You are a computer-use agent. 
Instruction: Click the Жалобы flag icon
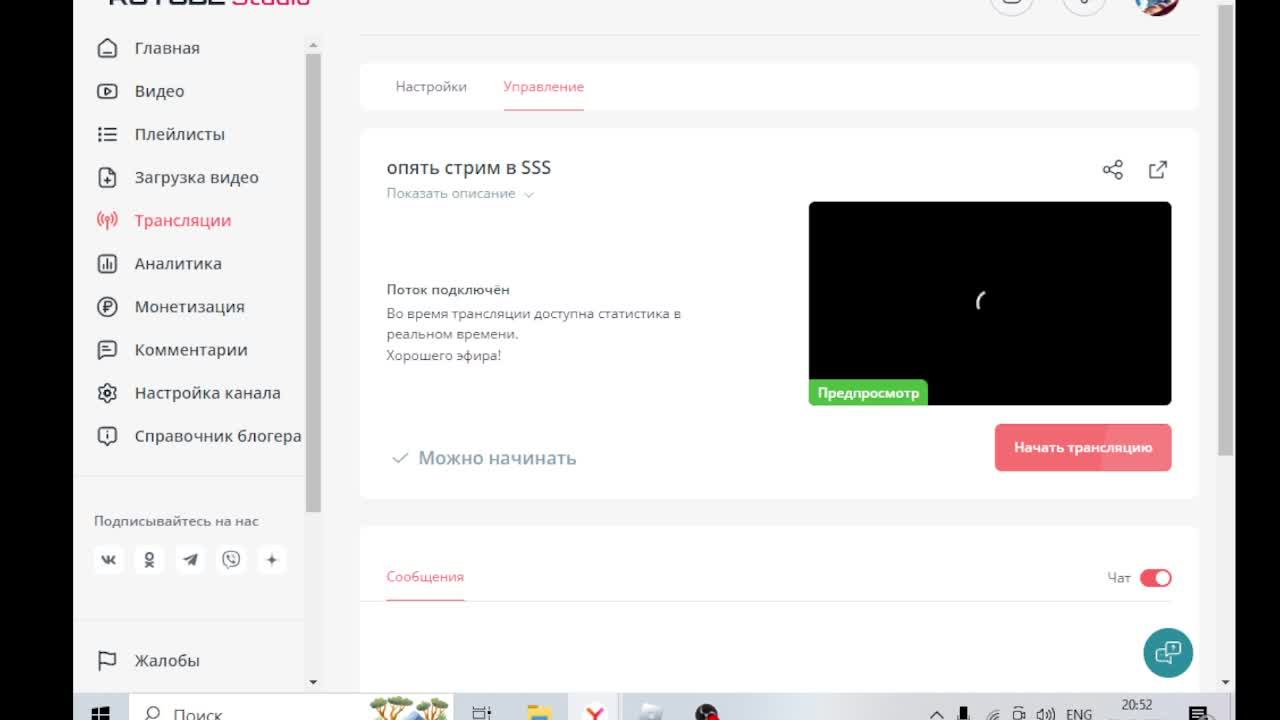pyautogui.click(x=107, y=661)
